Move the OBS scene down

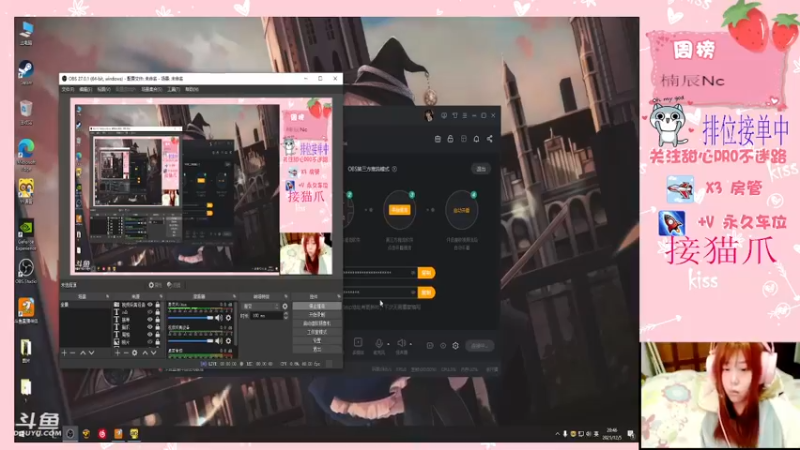pos(91,353)
